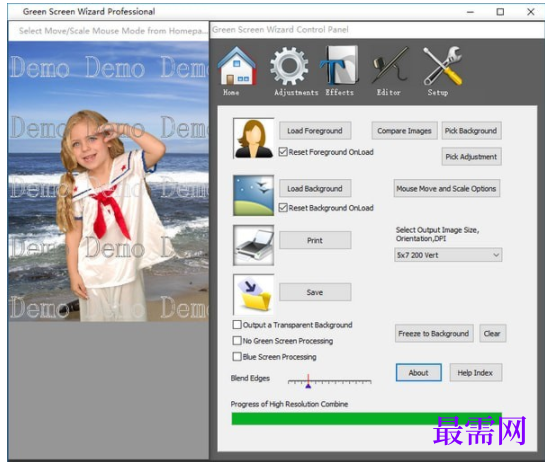Click the Green Screen Wizard Control Panel title
Viewport: 545px width, 462px height.
pyautogui.click(x=280, y=30)
